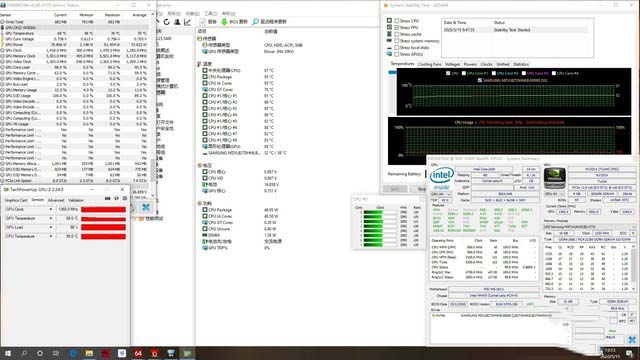
Task: Click the Maximum column header in HWiNFO sensors
Action: [x=112, y=15]
